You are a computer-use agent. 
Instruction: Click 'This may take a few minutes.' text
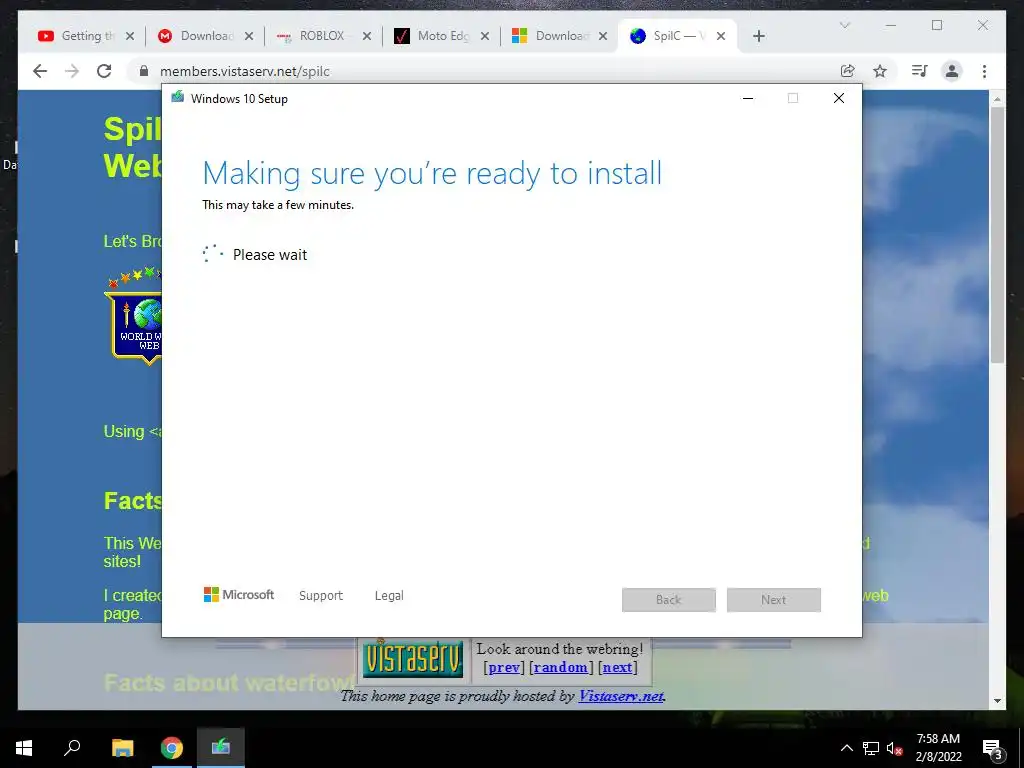278,205
